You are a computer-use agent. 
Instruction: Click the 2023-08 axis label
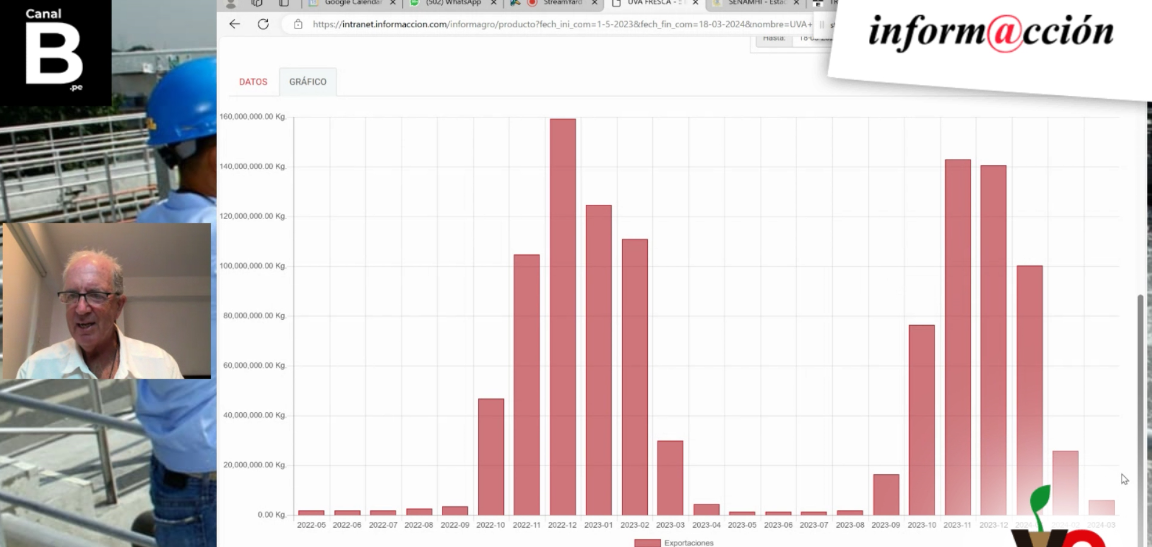[x=850, y=526]
